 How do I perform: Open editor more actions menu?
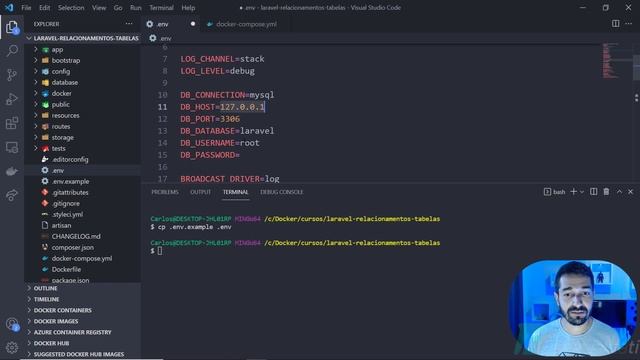click(629, 24)
